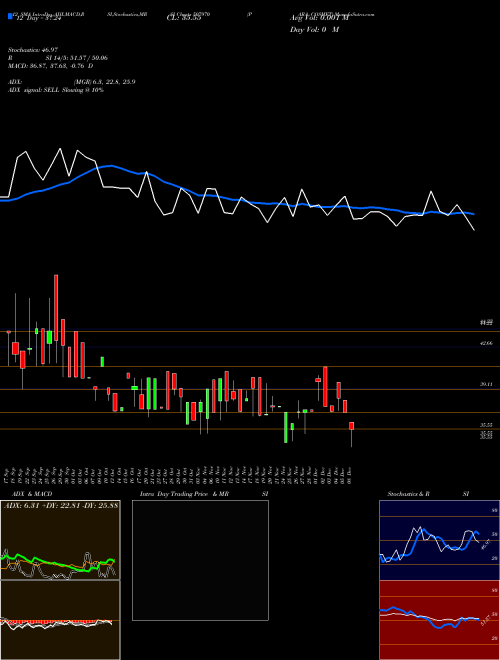500x660 pixels.
Task: Click the 'ADX signal: SELL' text
Action: click(56, 90)
